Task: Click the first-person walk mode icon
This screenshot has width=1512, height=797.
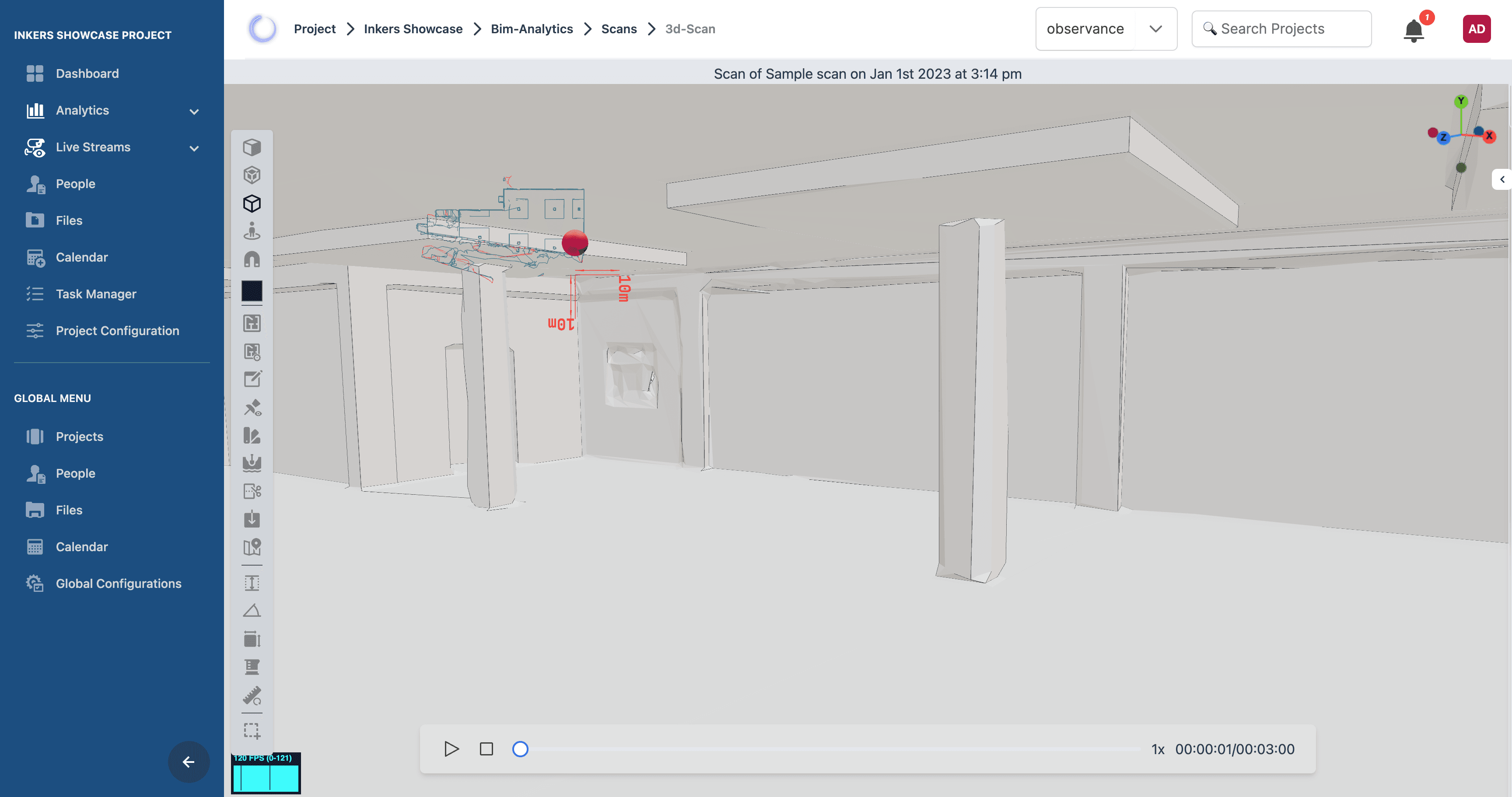Action: tap(252, 231)
